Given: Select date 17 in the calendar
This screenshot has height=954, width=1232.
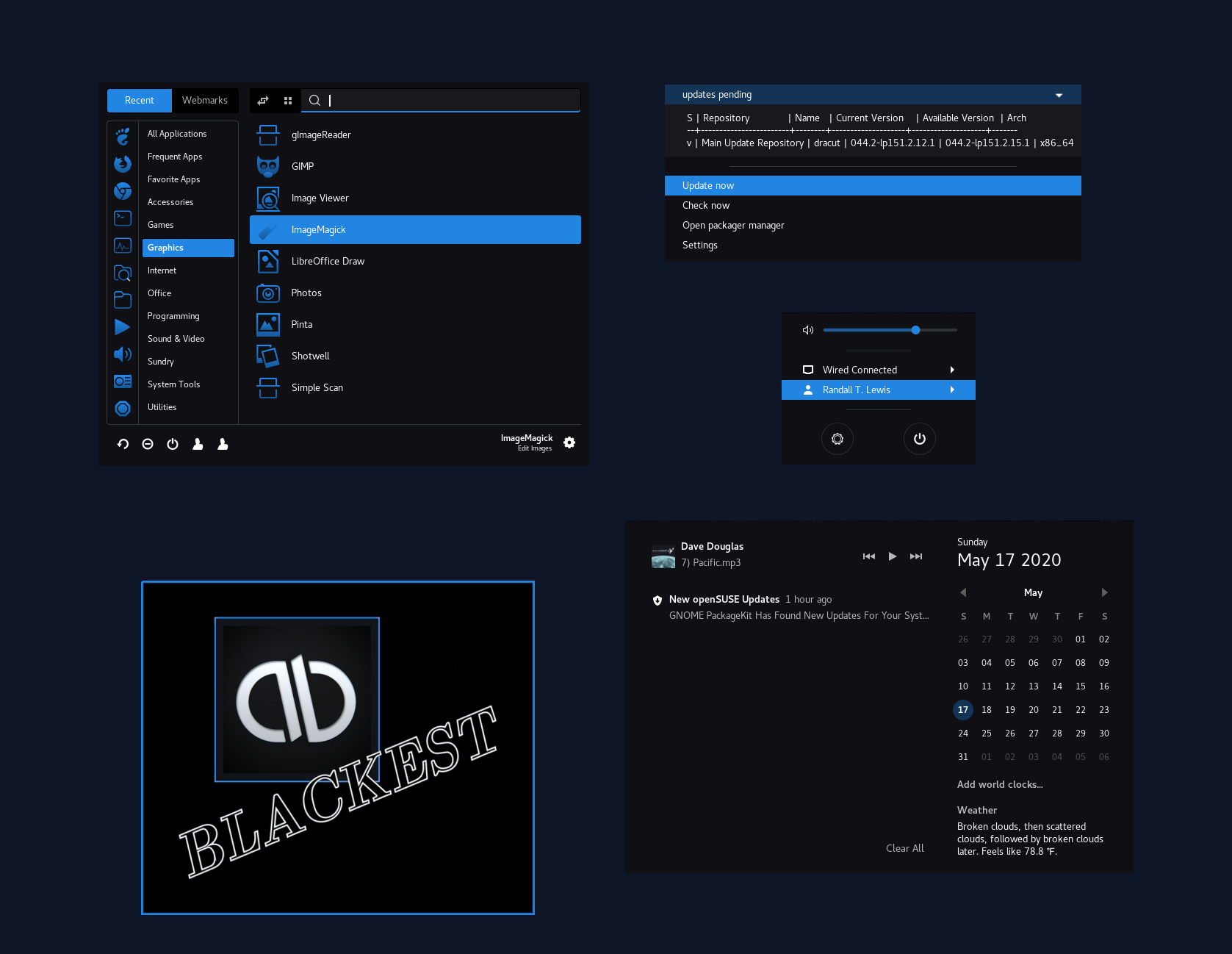Looking at the screenshot, I should point(963,710).
